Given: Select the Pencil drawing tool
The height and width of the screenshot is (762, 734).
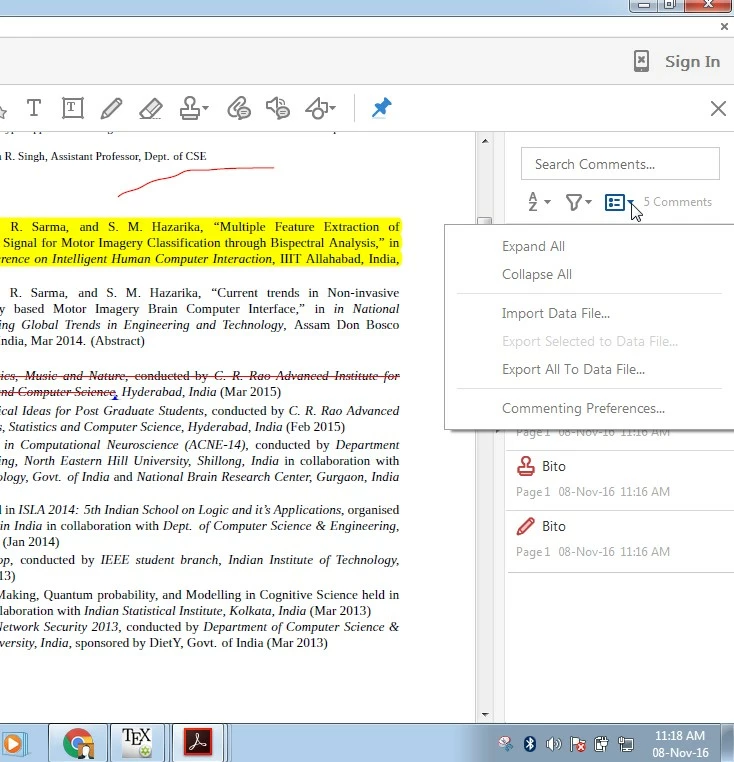Looking at the screenshot, I should [x=111, y=108].
